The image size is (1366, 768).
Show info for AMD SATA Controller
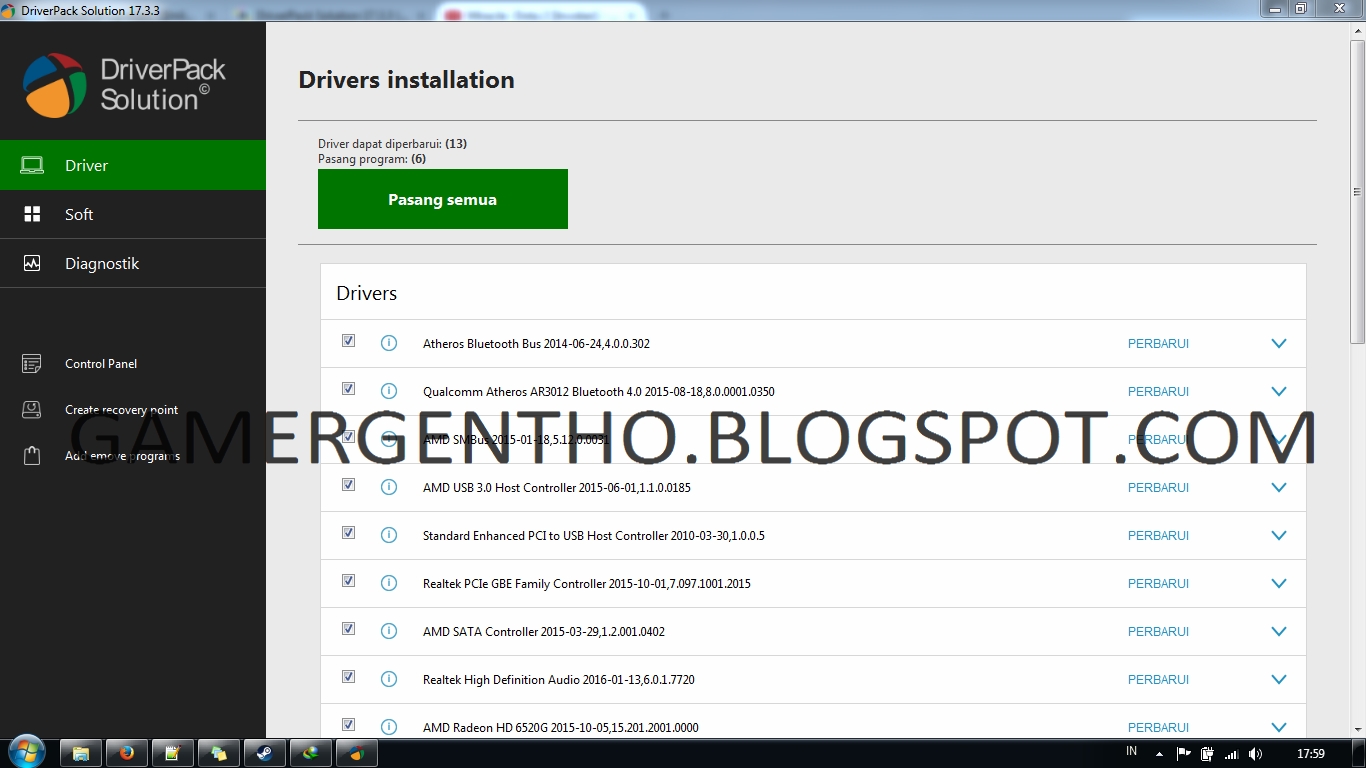click(389, 631)
